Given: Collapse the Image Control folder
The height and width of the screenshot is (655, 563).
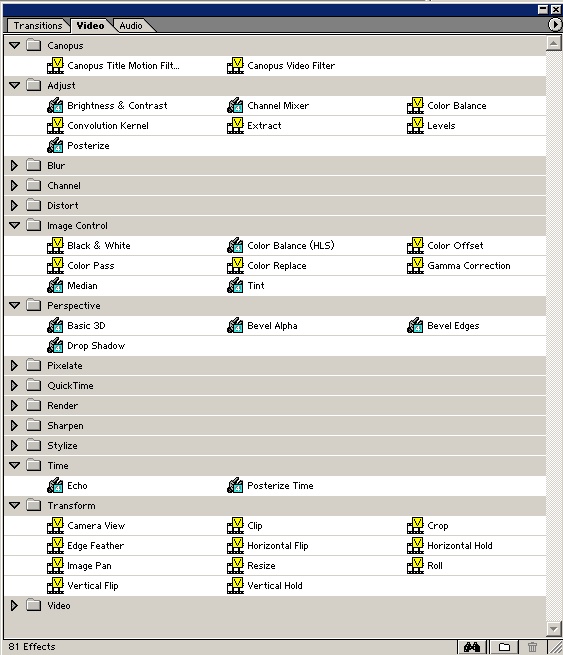Looking at the screenshot, I should 14,225.
